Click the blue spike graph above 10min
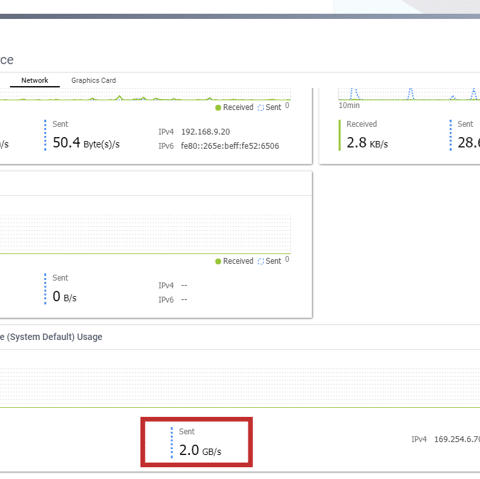Viewport: 480px width, 479px height. [409, 94]
